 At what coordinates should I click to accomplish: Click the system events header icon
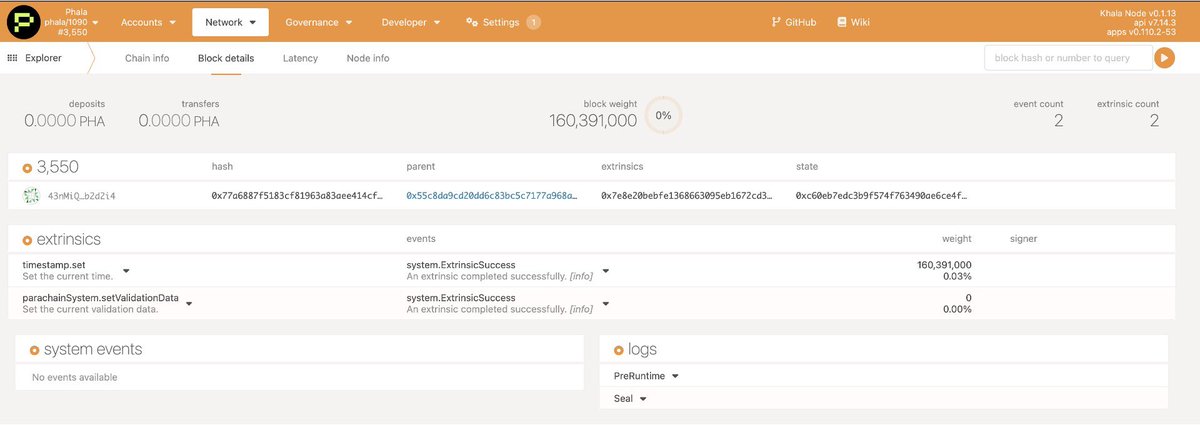pos(35,350)
